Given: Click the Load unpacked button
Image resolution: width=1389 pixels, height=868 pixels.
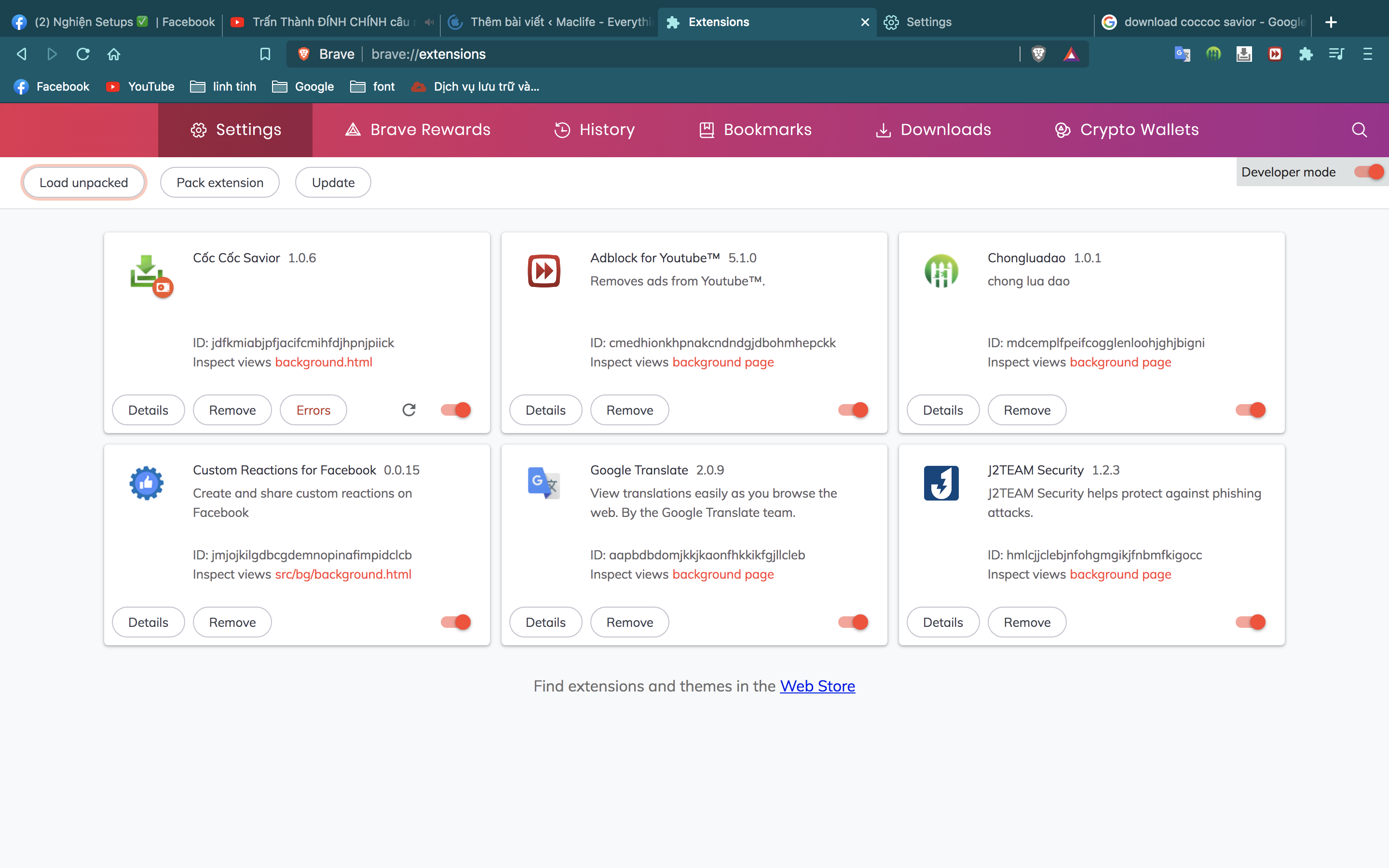Looking at the screenshot, I should coord(84,183).
